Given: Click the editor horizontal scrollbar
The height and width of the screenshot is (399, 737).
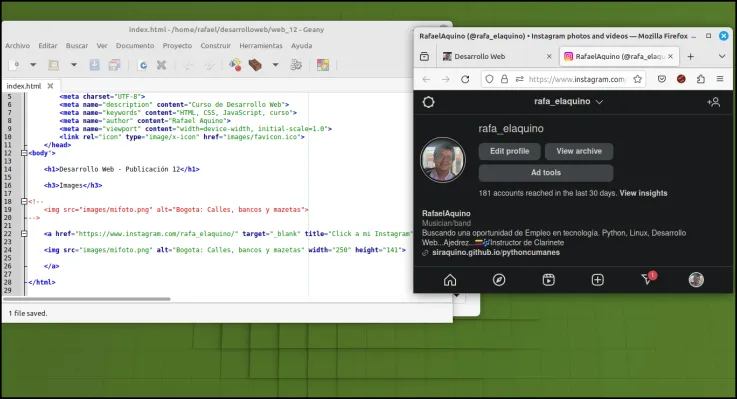Looking at the screenshot, I should pos(87,299).
